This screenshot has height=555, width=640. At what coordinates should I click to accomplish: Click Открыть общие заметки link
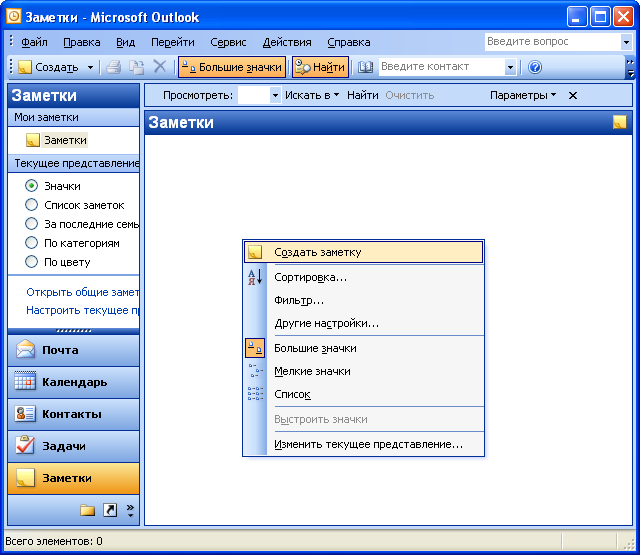[82, 292]
